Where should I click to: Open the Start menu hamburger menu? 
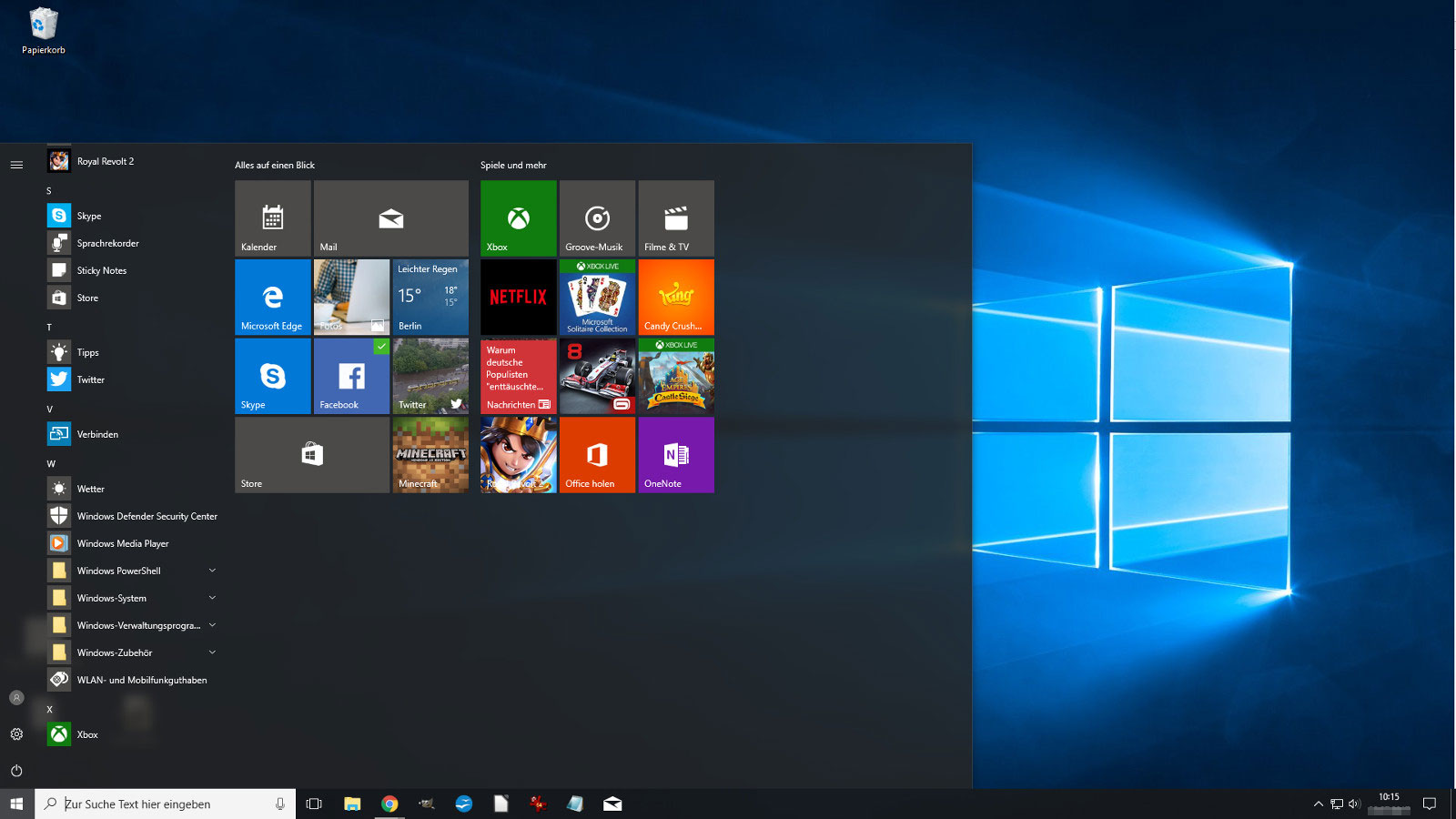pyautogui.click(x=16, y=165)
